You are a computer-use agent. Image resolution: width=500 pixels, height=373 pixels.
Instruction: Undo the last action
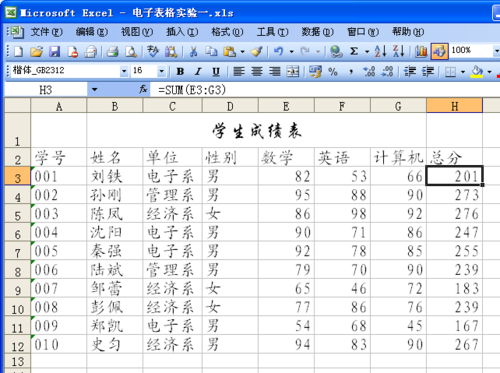pos(278,52)
